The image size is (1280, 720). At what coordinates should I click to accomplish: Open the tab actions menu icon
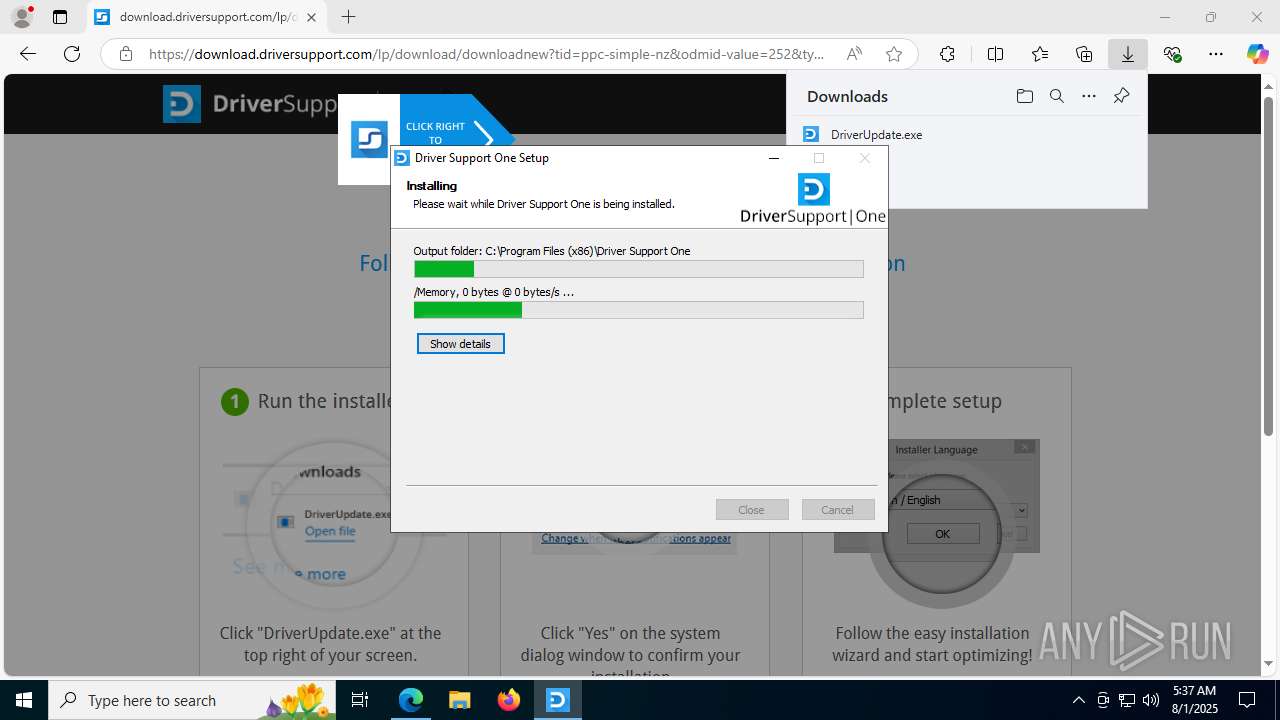[60, 17]
